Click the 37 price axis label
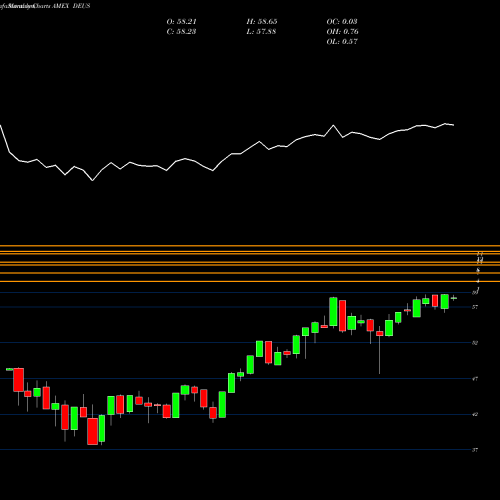The width and height of the screenshot is (500, 500). click(x=475, y=450)
